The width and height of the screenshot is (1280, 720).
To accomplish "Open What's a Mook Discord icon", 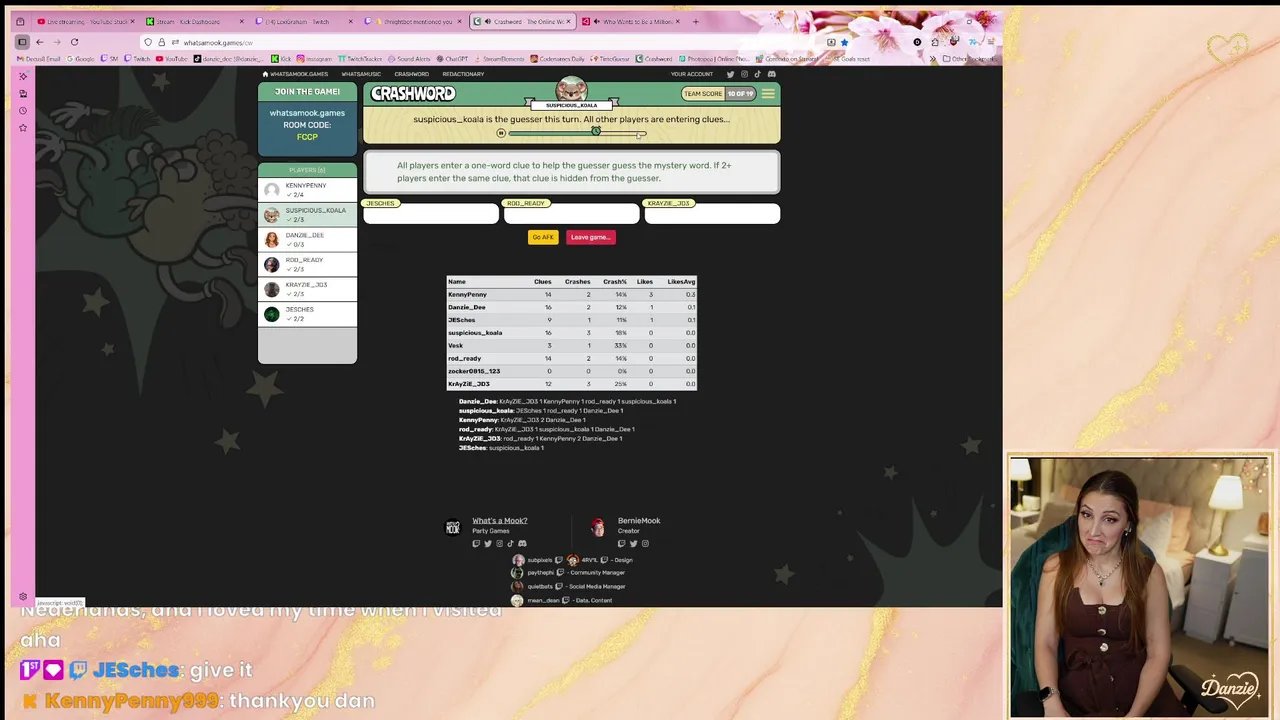I will coord(522,544).
